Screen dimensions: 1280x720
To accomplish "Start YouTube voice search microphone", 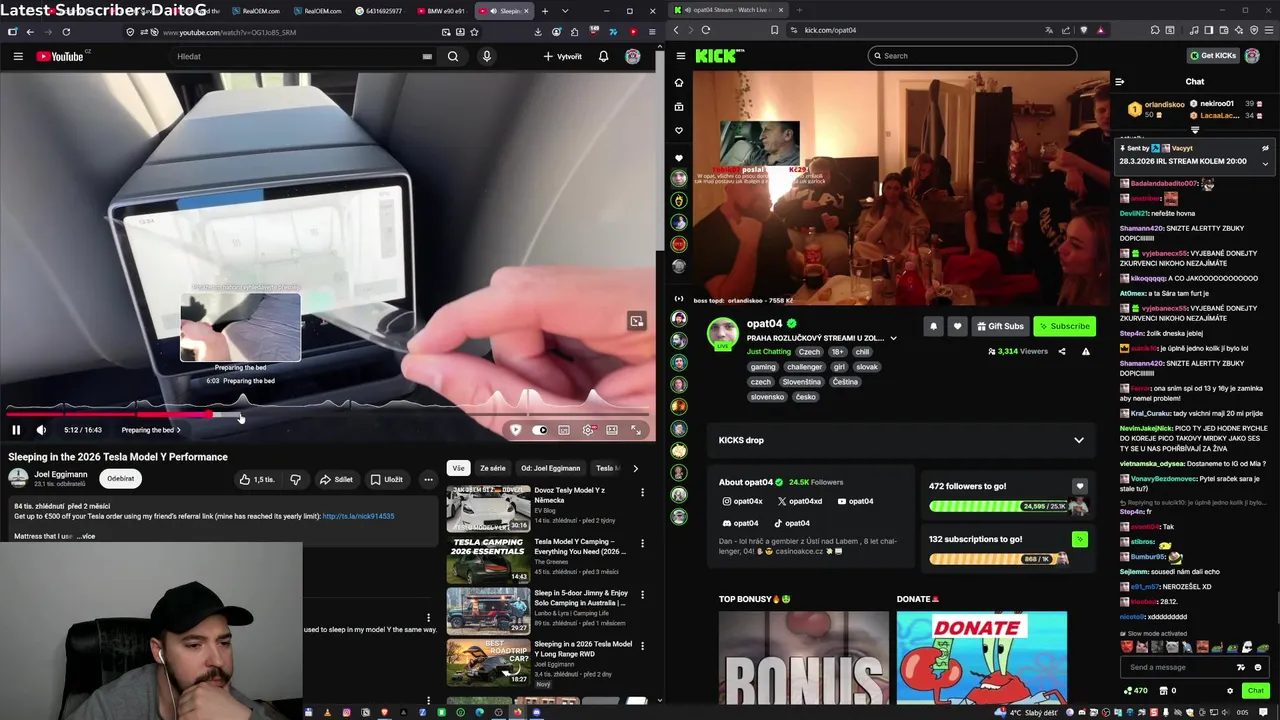I will pos(487,56).
